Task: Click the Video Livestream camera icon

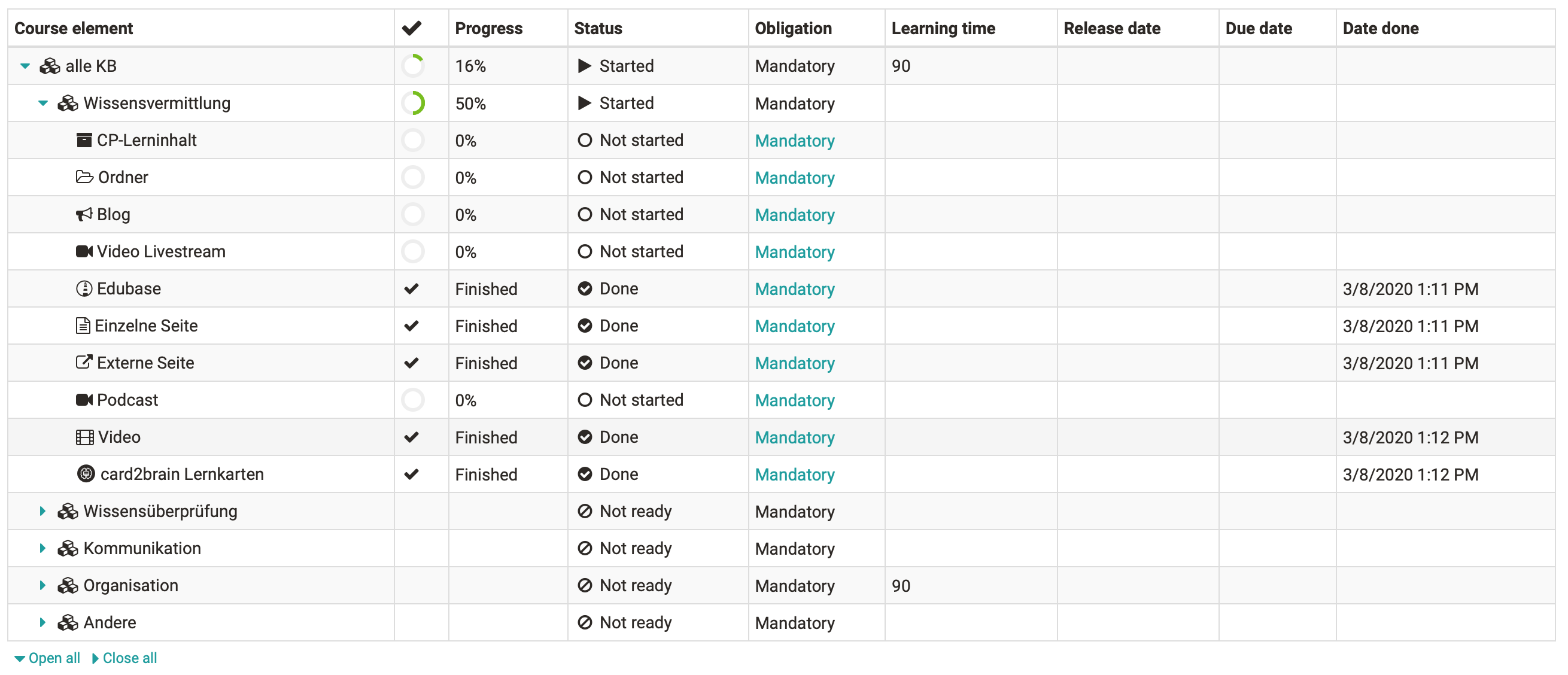Action: [x=84, y=251]
